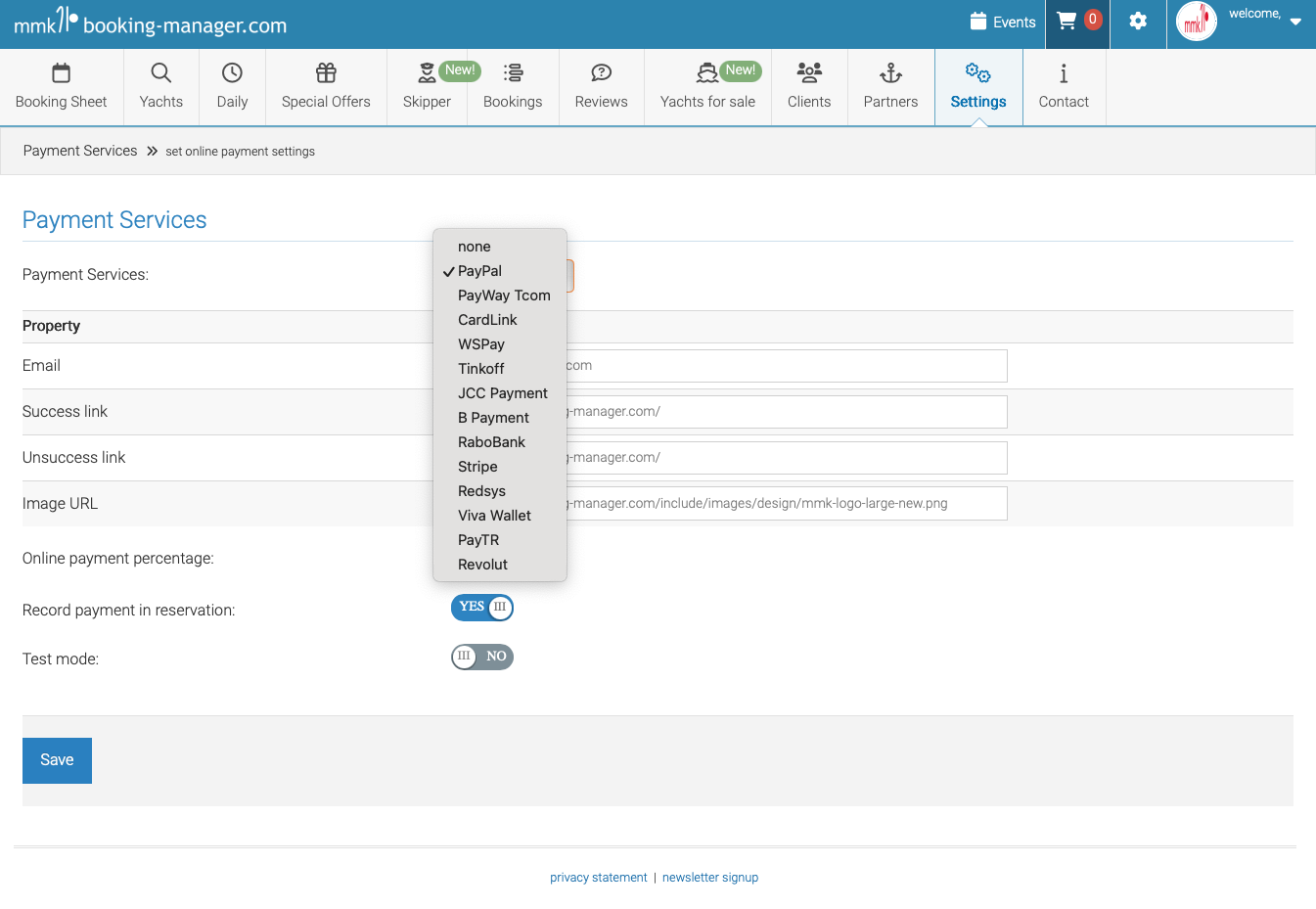Select PayPal from the dropdown list
Image resolution: width=1316 pixels, height=909 pixels.
[x=500, y=271]
